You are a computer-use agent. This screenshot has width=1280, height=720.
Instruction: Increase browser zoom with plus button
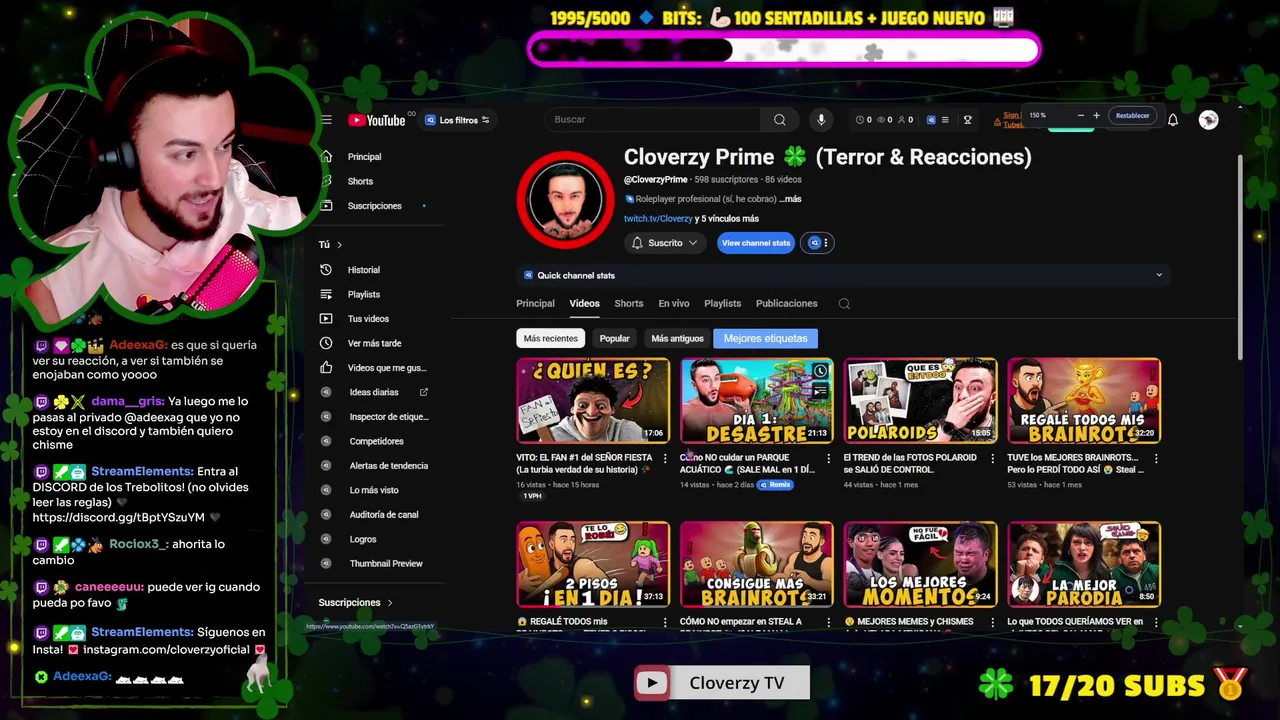click(x=1096, y=116)
